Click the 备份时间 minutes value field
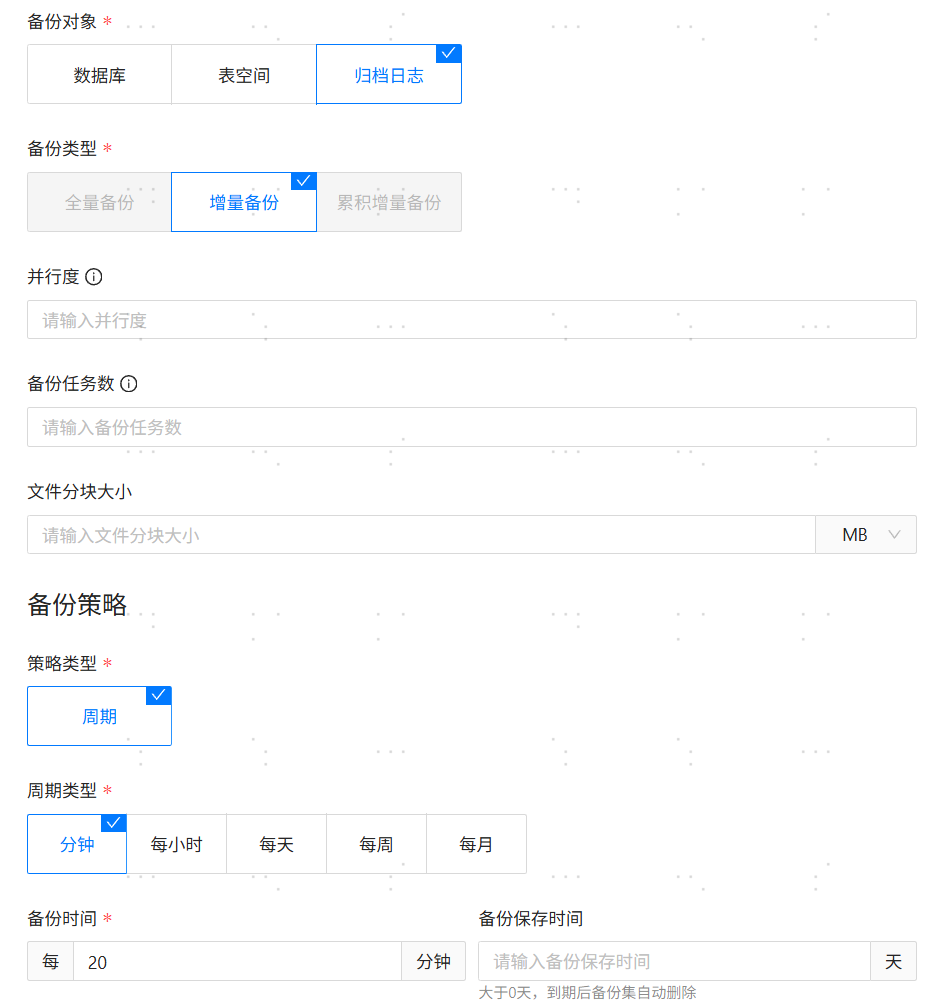Image resolution: width=952 pixels, height=1008 pixels. [237, 962]
